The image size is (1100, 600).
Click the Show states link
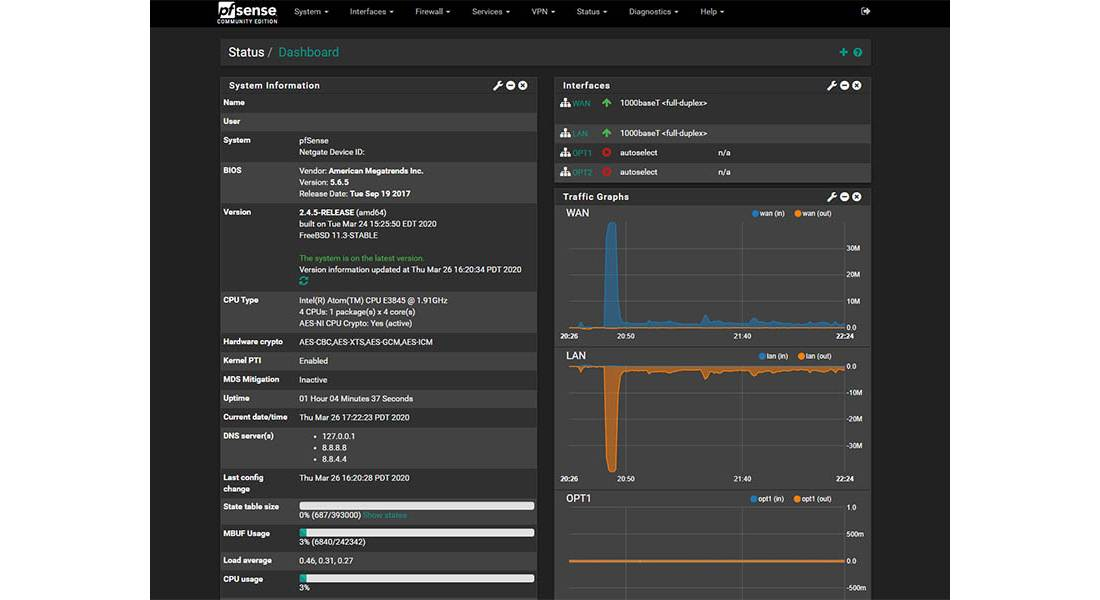[x=385, y=515]
